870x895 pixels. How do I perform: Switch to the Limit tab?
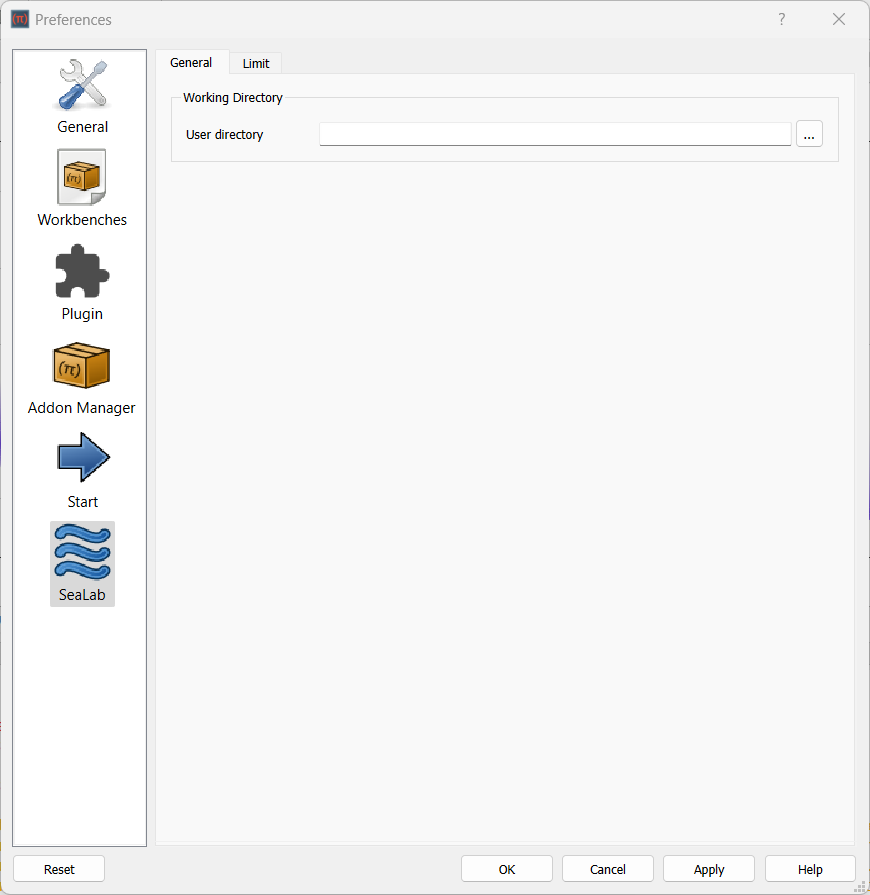click(255, 62)
